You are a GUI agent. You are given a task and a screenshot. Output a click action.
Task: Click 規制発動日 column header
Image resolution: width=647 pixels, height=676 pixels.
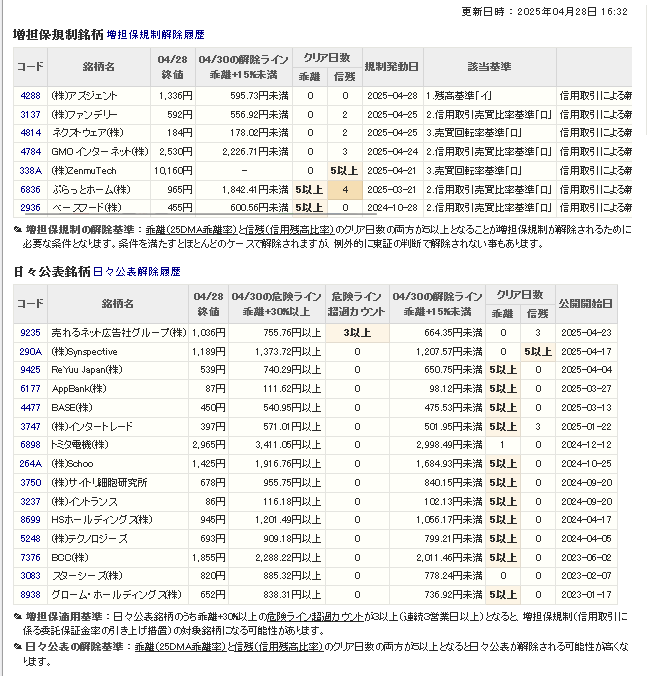tap(392, 67)
